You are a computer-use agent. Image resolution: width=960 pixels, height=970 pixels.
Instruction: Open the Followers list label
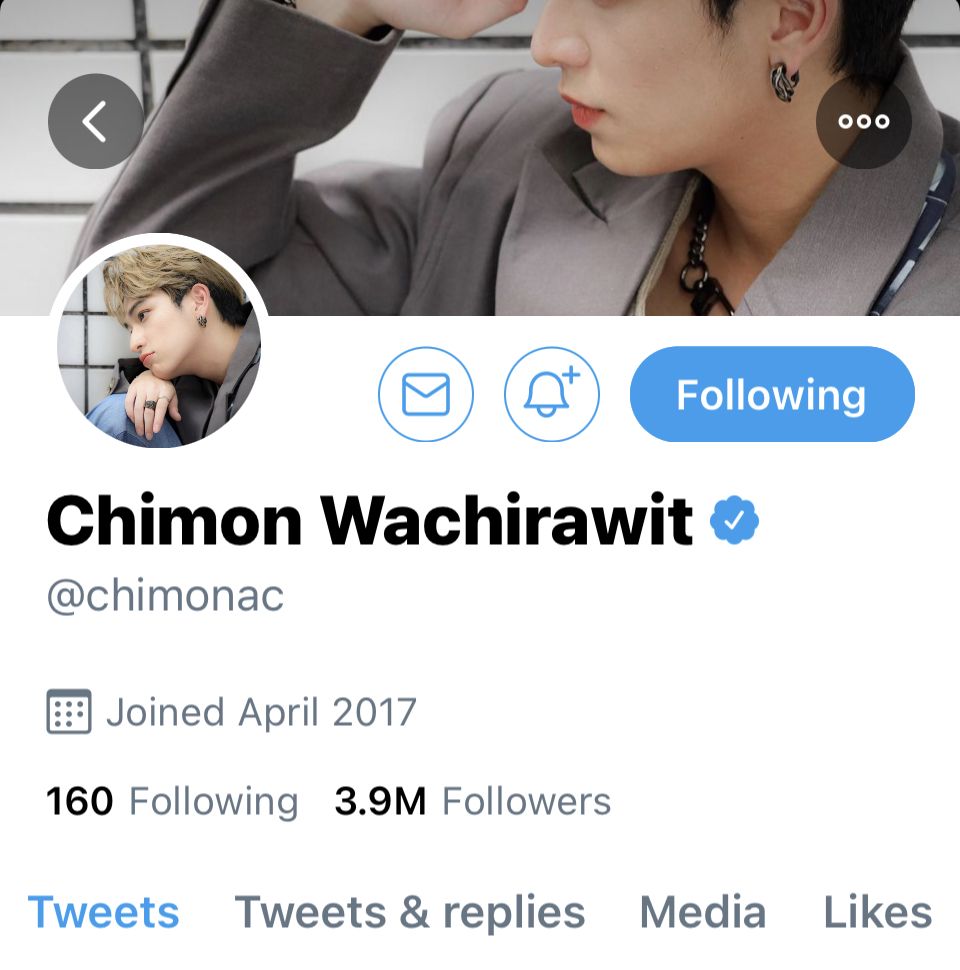point(526,801)
